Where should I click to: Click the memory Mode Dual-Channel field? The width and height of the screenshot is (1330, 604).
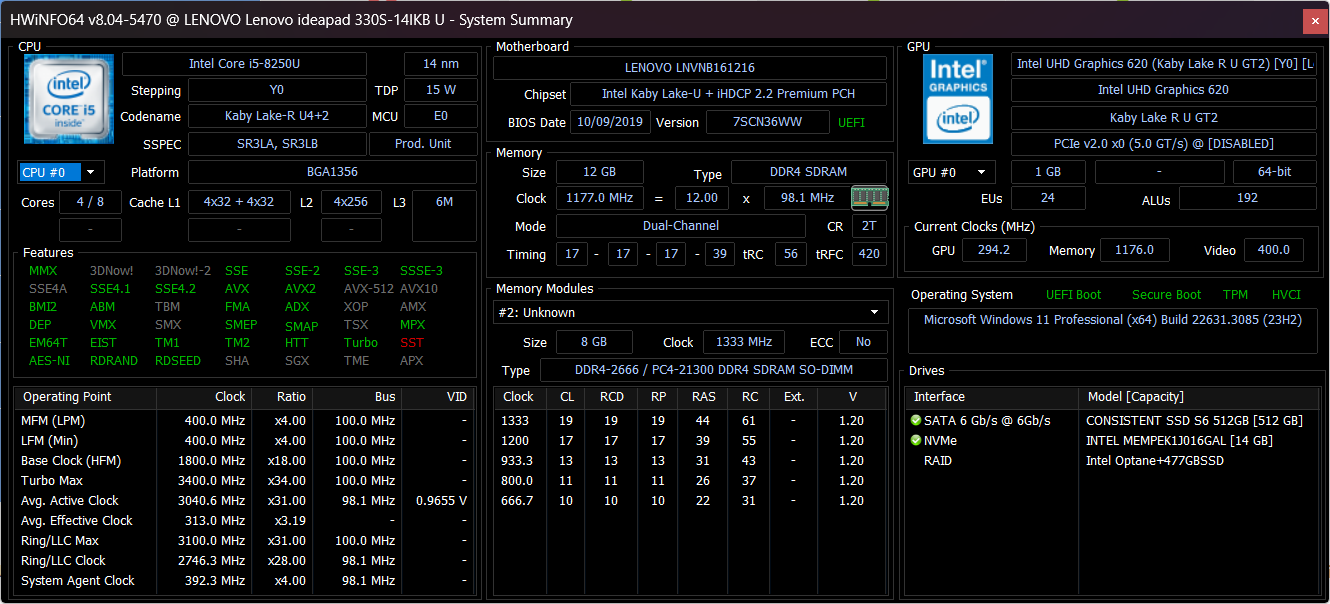tap(680, 226)
